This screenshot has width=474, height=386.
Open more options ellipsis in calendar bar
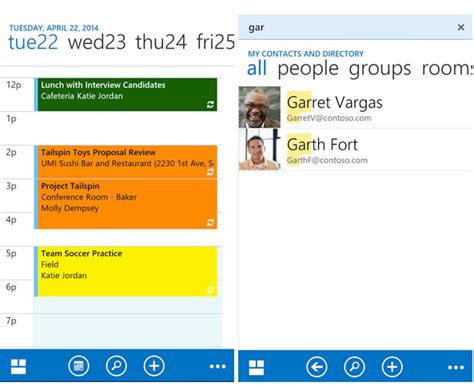click(x=218, y=367)
